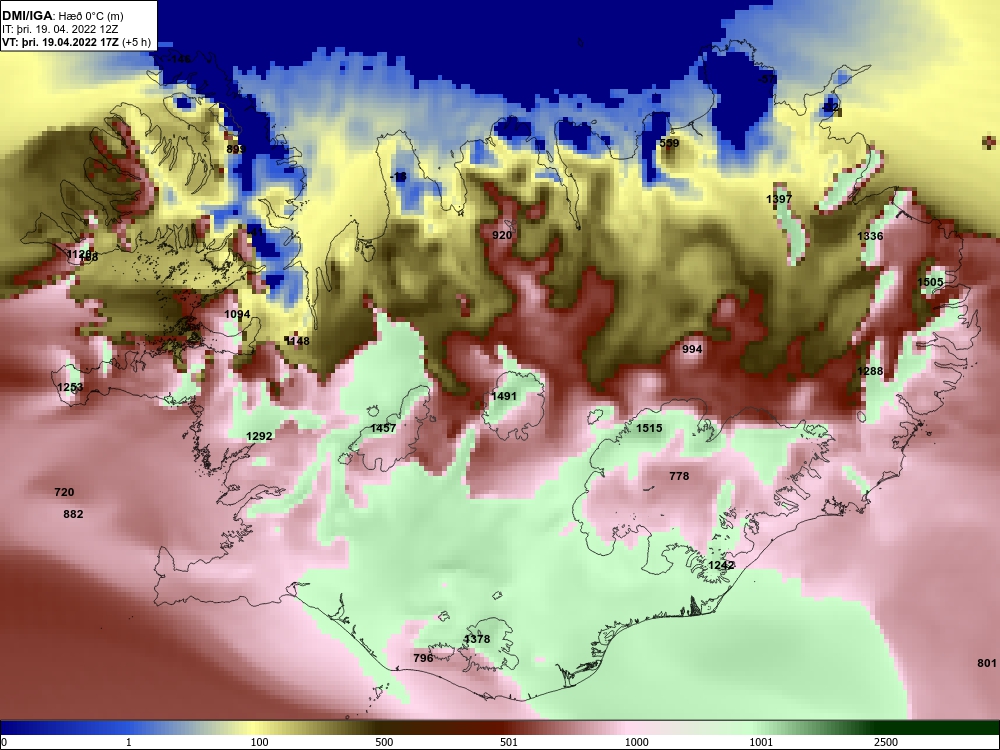This screenshot has height=750, width=1000.
Task: Click the value 1148 on the map
Action: (x=297, y=341)
